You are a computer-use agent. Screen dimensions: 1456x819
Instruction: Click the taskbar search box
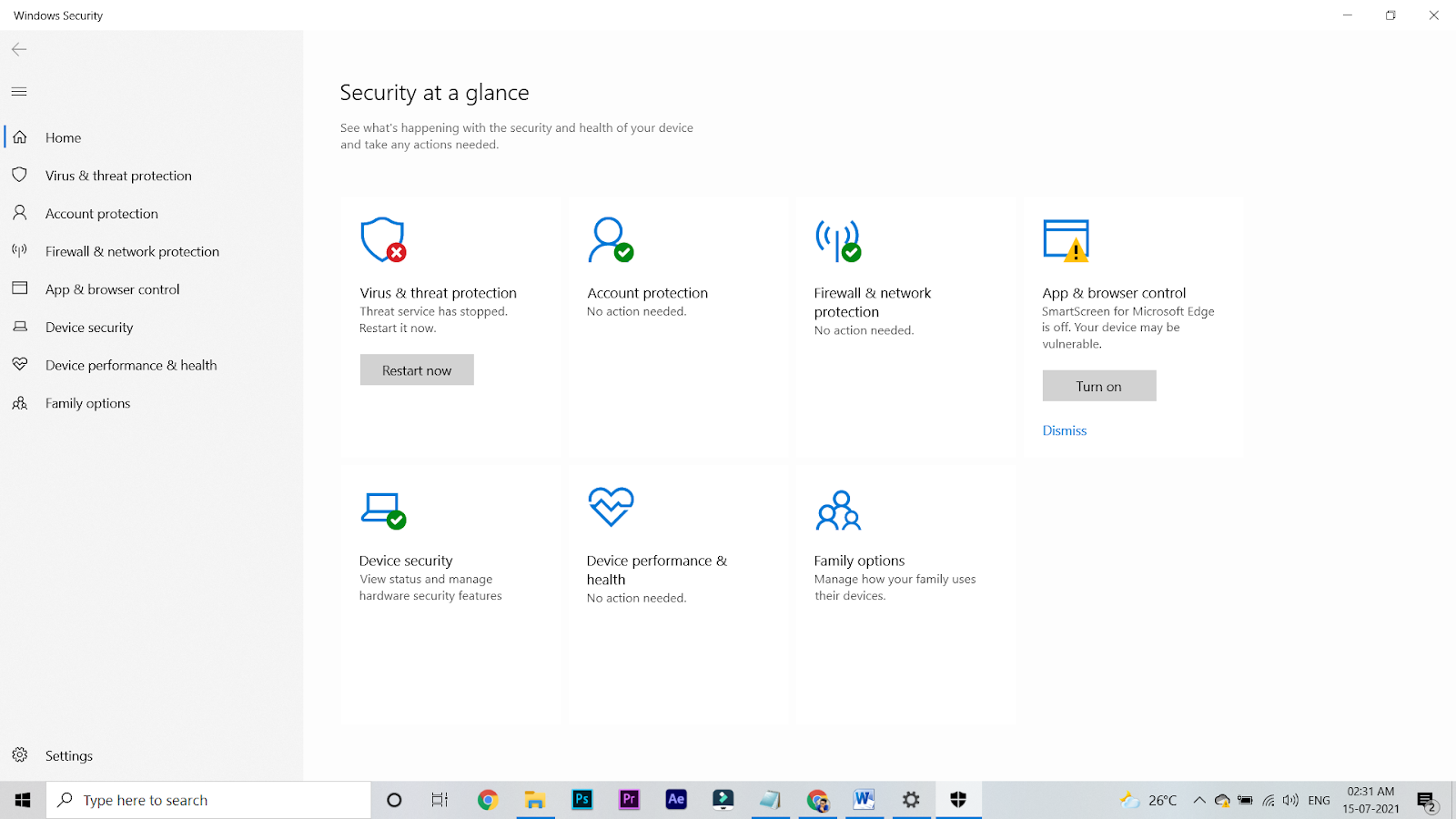tap(208, 800)
